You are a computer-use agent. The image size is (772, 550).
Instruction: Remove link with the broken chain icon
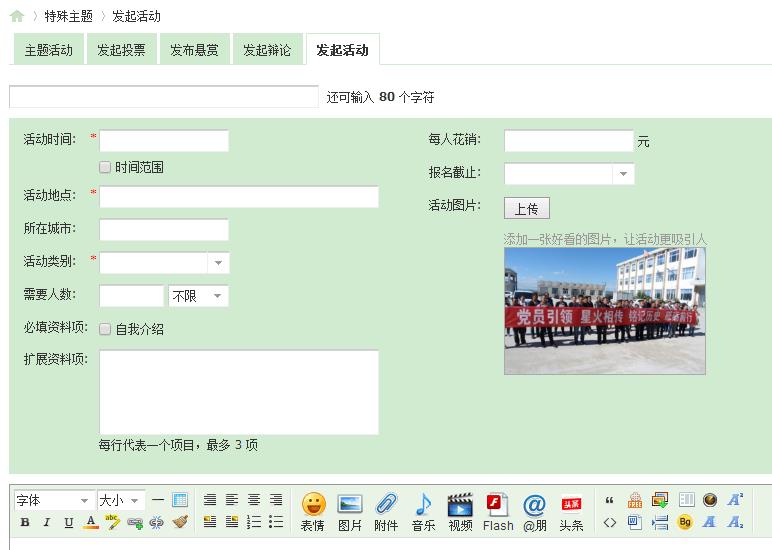tap(157, 522)
